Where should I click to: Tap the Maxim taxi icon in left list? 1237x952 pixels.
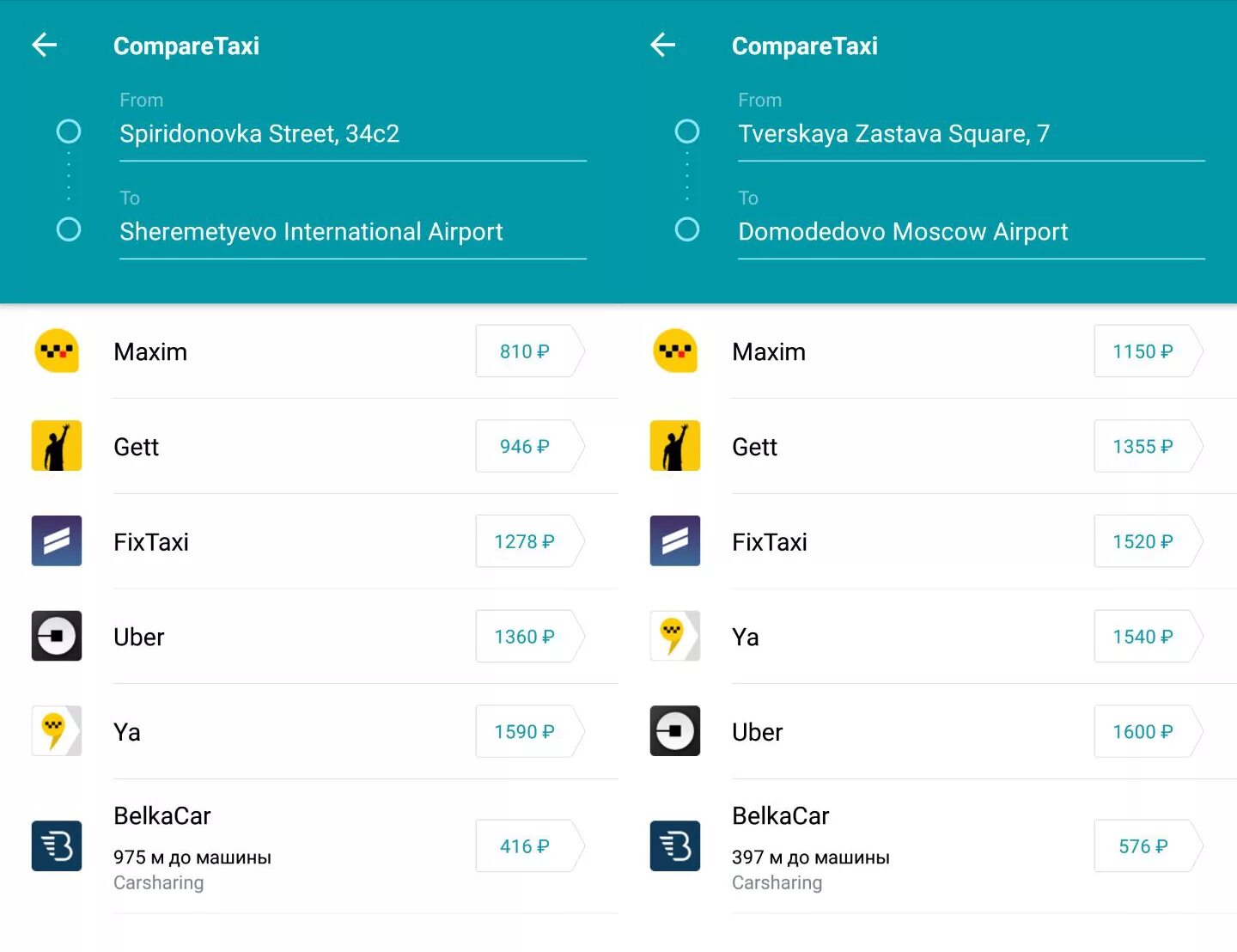tap(57, 351)
